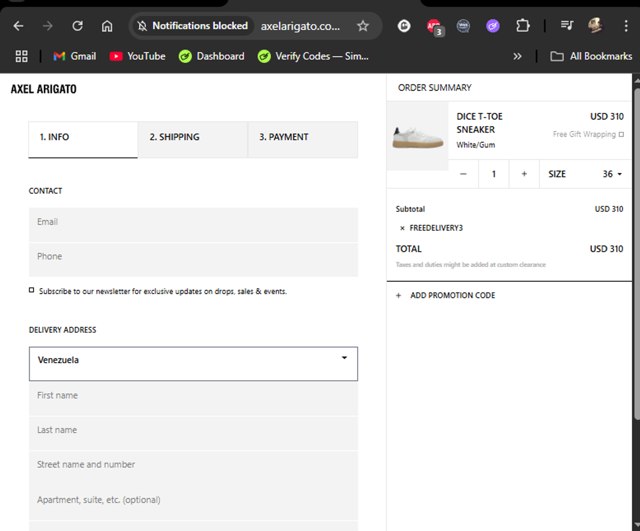Go back to the previous page

tap(18, 26)
